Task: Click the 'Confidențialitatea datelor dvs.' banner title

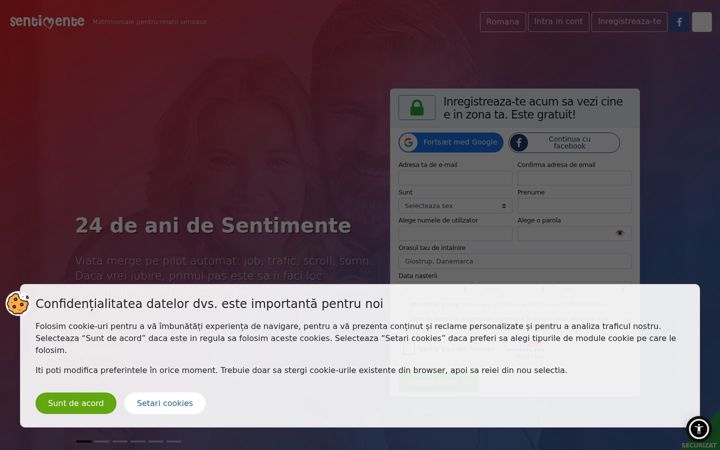Action: [x=209, y=304]
